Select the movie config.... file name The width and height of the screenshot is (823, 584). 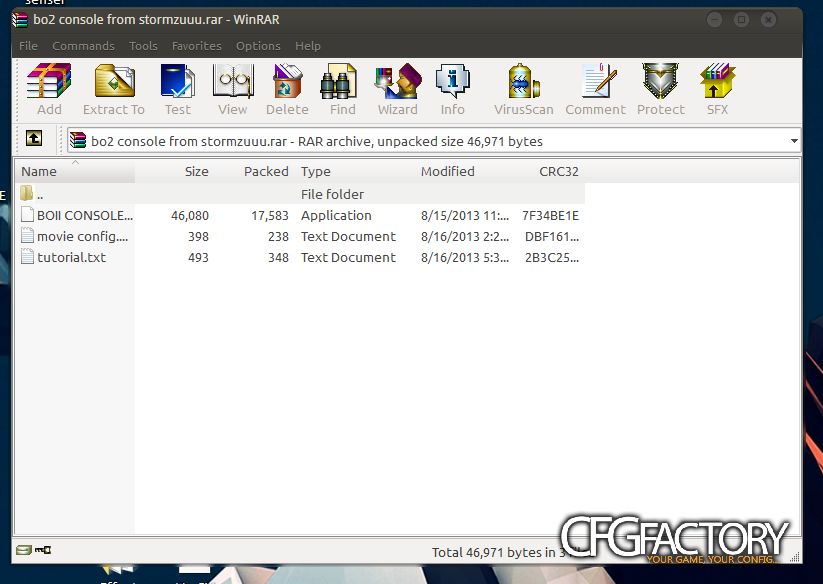[82, 236]
